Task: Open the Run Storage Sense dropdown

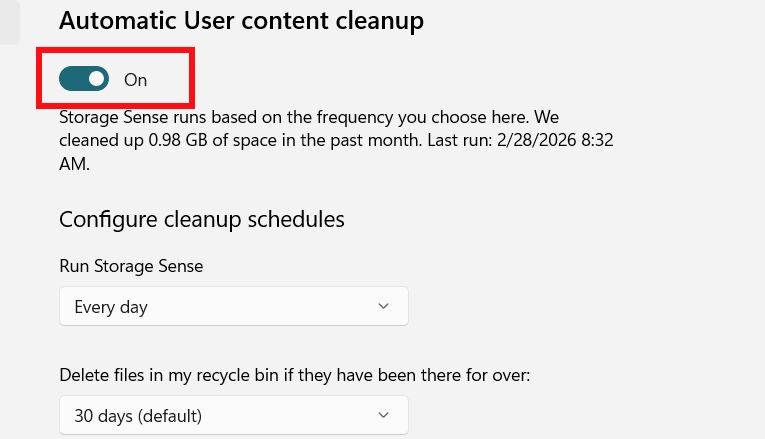Action: 233,306
